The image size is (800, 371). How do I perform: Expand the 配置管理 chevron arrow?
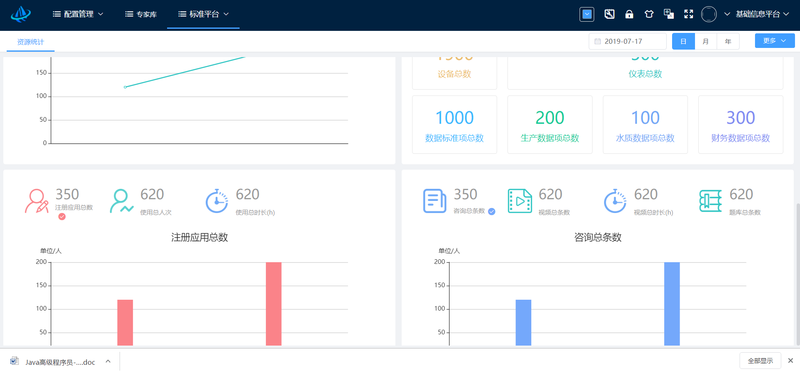click(101, 14)
